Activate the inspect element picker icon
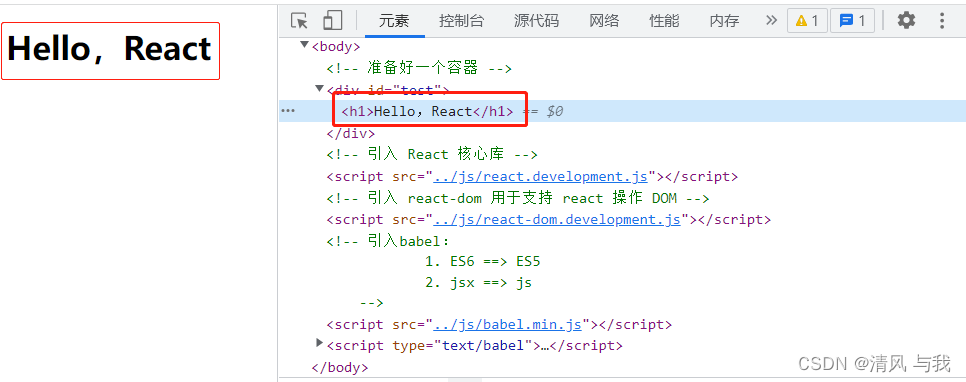 pos(299,20)
